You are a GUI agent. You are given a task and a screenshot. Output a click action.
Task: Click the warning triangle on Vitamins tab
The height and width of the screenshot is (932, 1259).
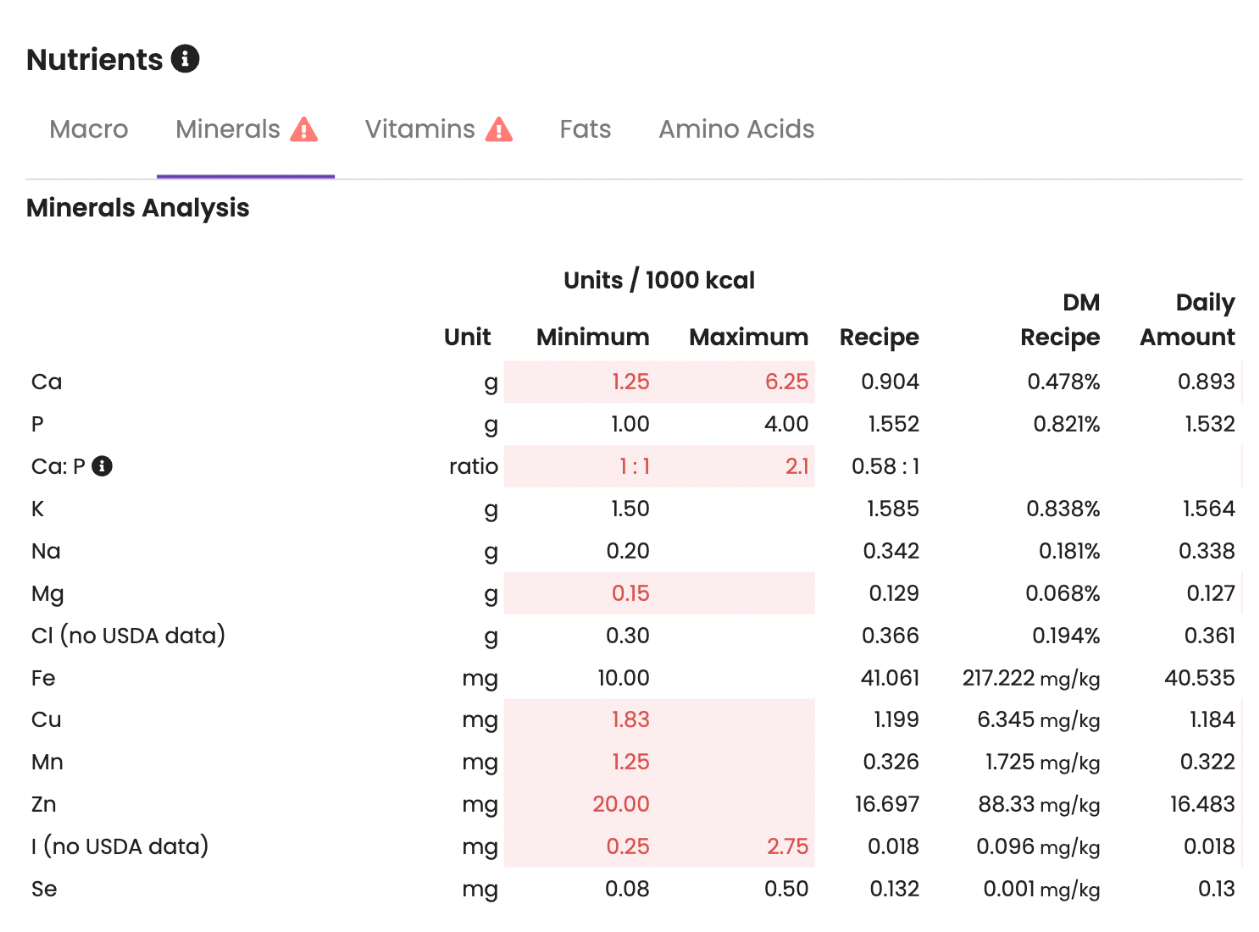coord(499,129)
